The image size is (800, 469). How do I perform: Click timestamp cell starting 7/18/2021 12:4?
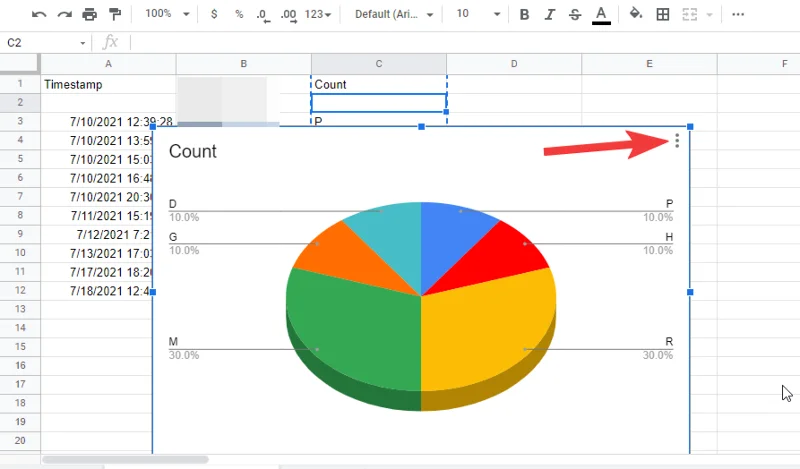click(x=97, y=291)
